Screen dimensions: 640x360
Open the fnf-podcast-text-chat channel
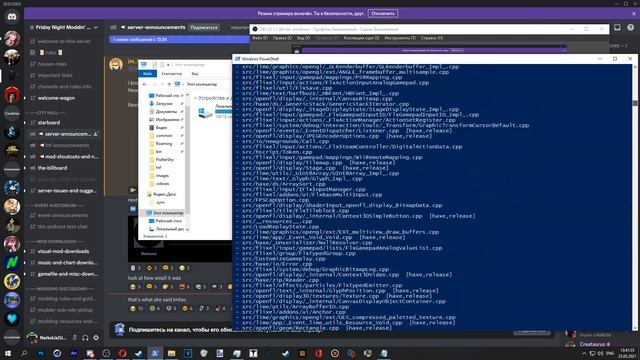tap(62, 227)
